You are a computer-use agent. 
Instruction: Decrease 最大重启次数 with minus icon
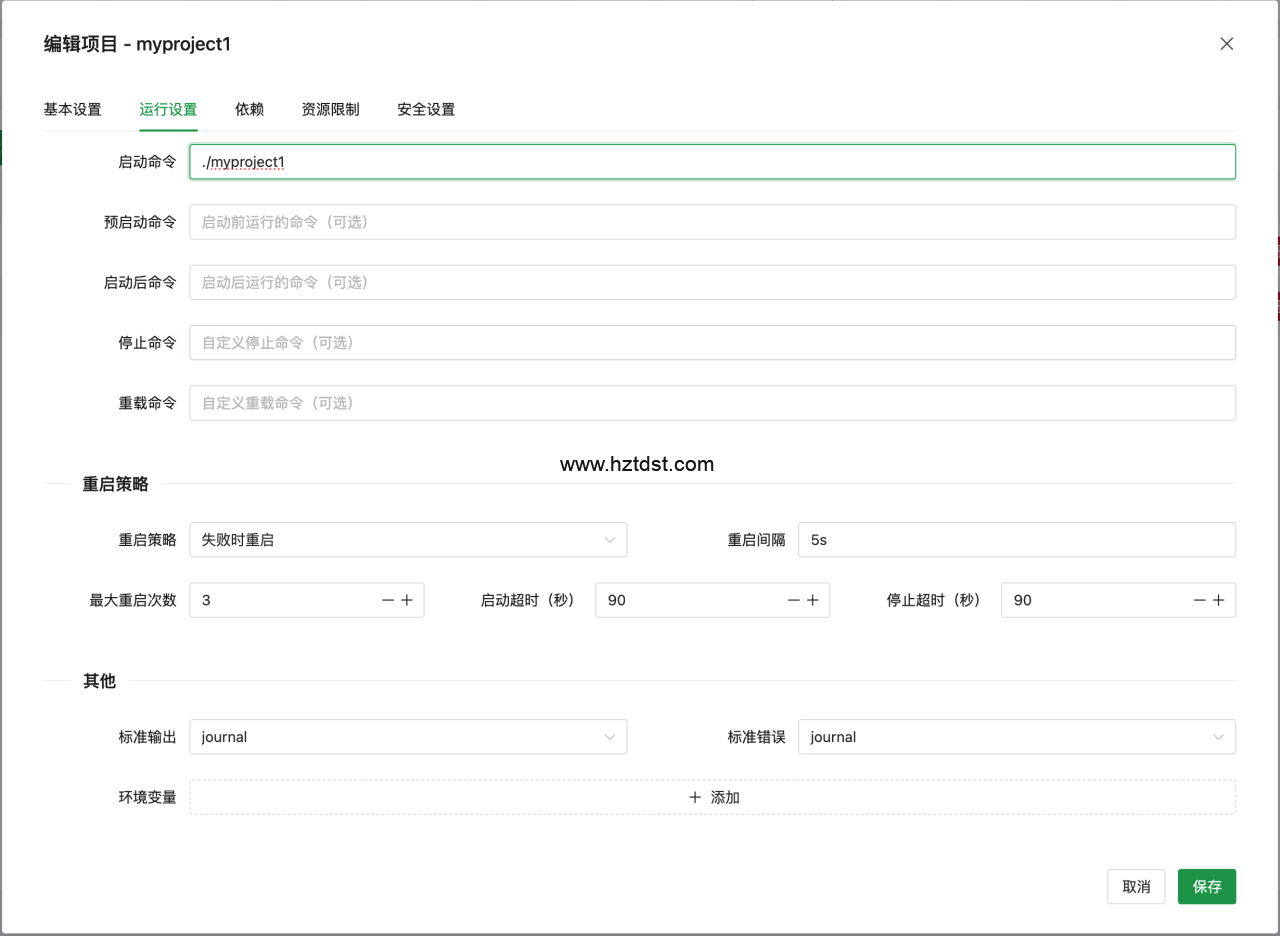pos(388,600)
